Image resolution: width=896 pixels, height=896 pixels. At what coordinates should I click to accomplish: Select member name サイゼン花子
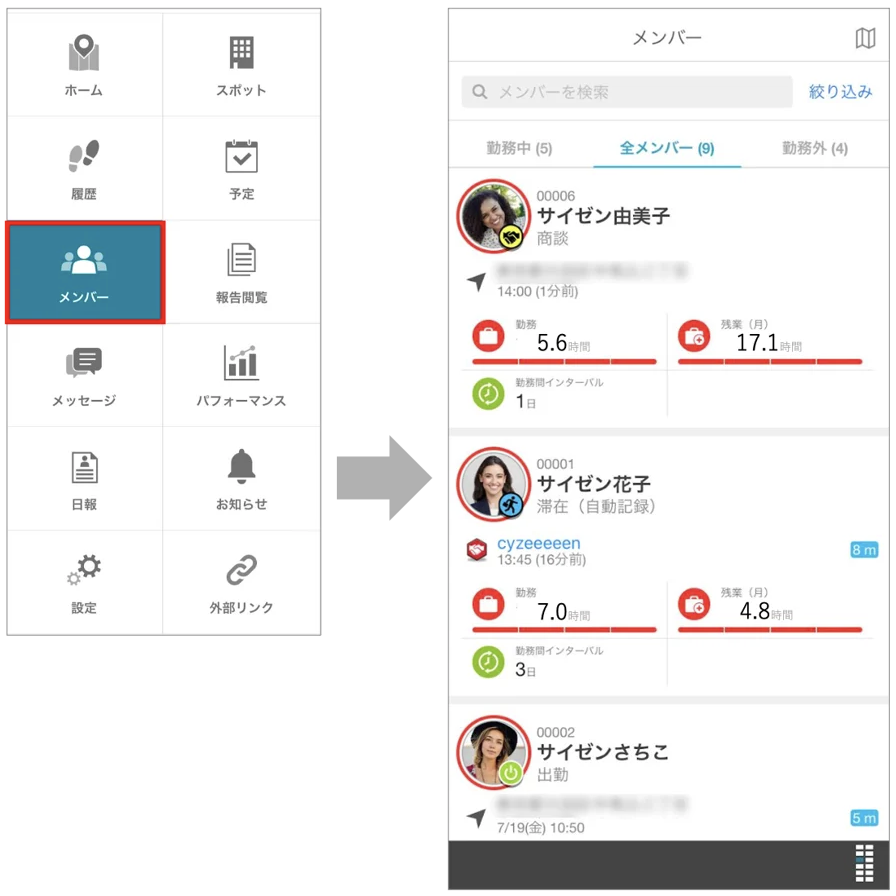(x=594, y=484)
